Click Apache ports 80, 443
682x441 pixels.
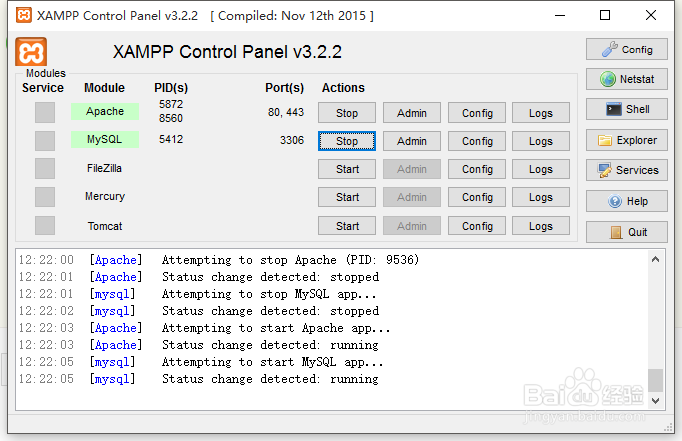286,112
